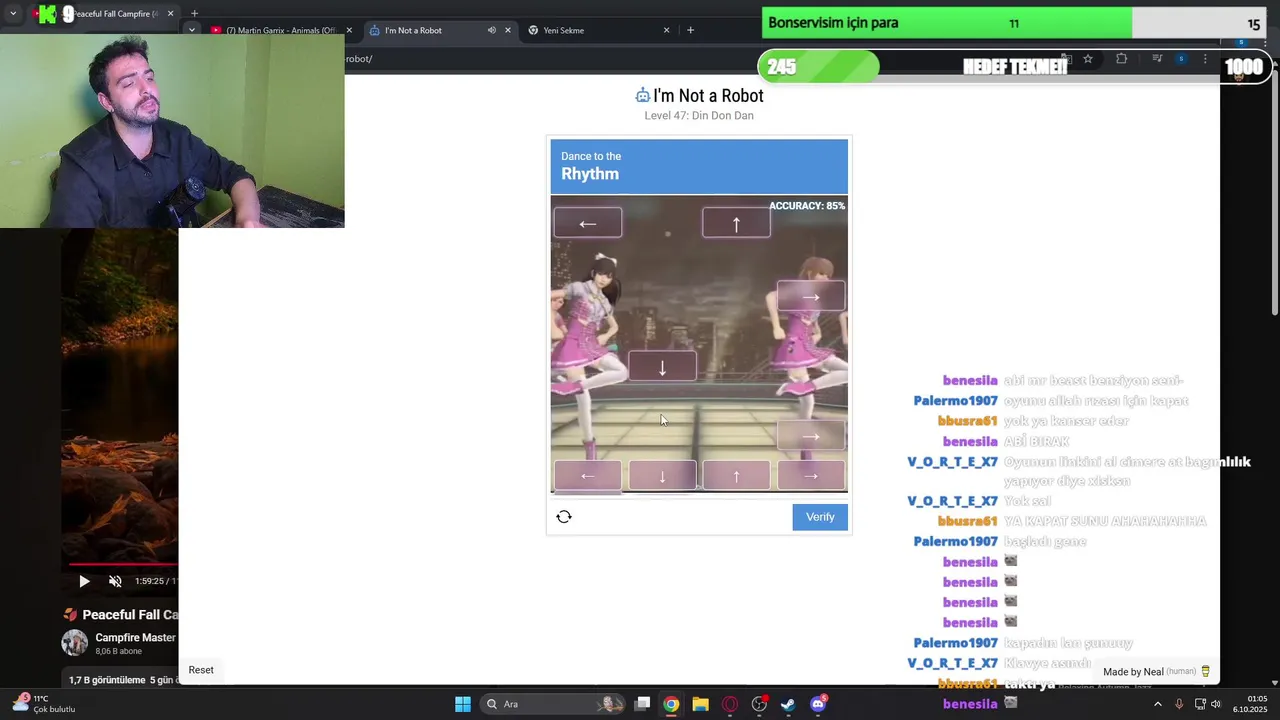Expand the back window tab list chevron

(x=13, y=14)
